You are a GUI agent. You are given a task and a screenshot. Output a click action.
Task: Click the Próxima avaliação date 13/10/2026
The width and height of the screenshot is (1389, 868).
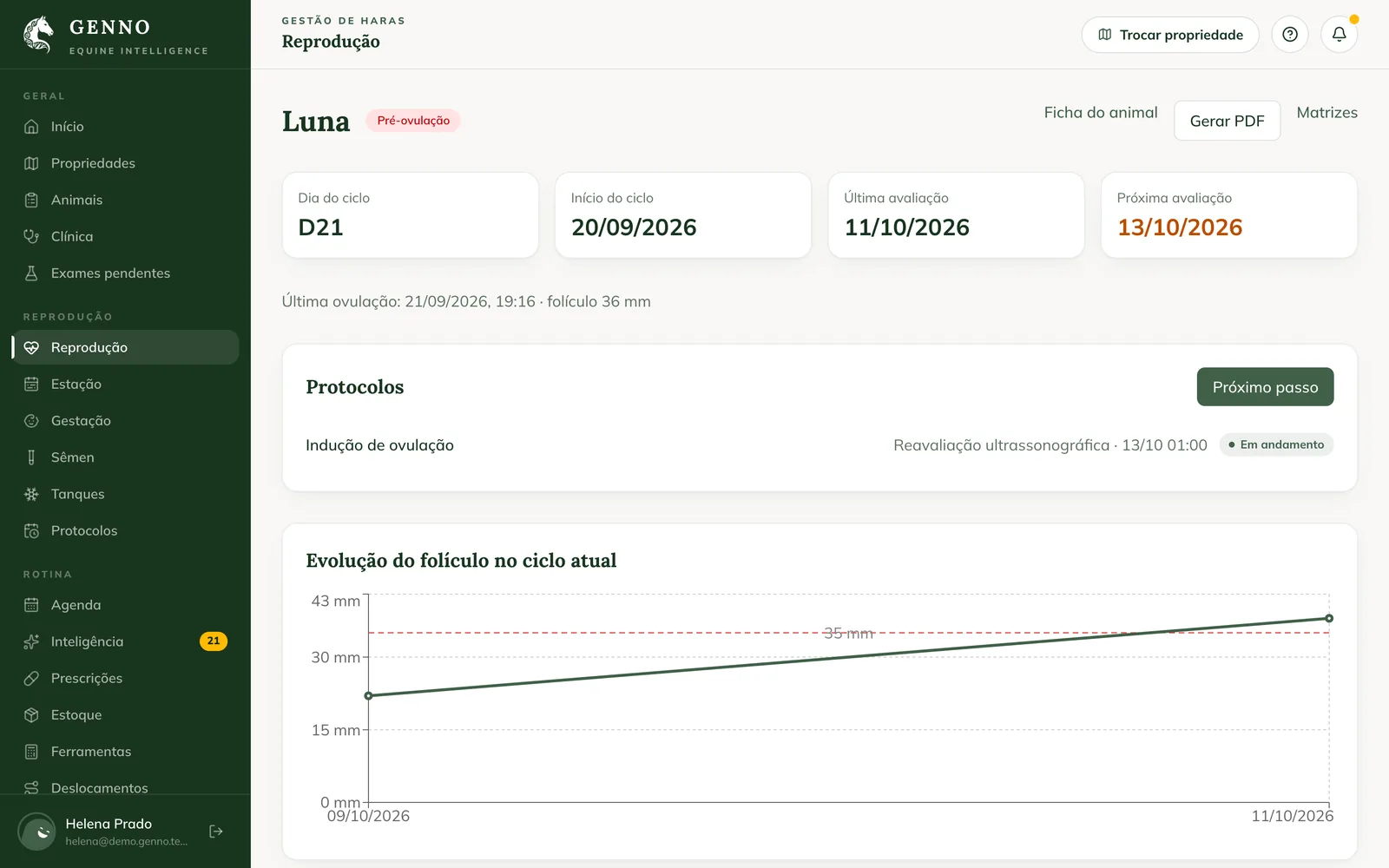tap(1180, 227)
